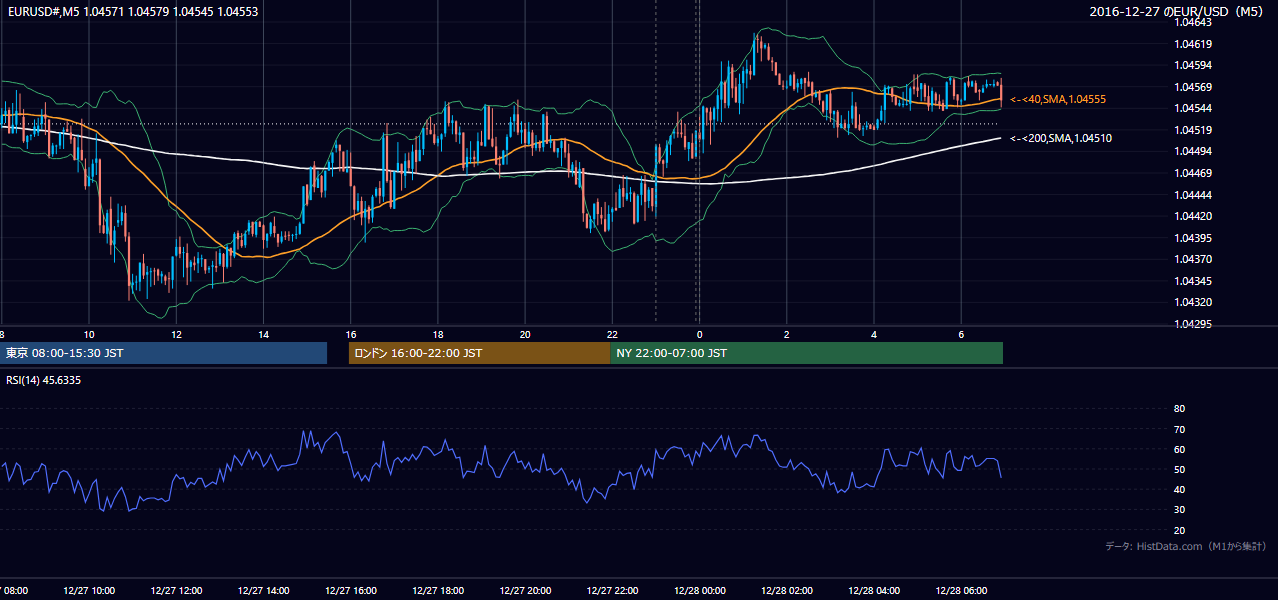Click hour label 22 under the price chart

pos(612,334)
